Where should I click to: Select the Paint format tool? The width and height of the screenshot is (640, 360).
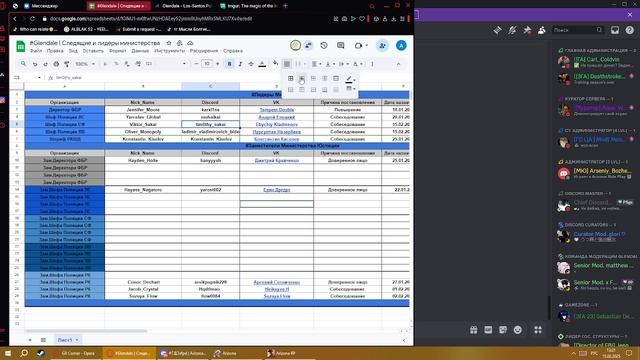tap(67, 64)
